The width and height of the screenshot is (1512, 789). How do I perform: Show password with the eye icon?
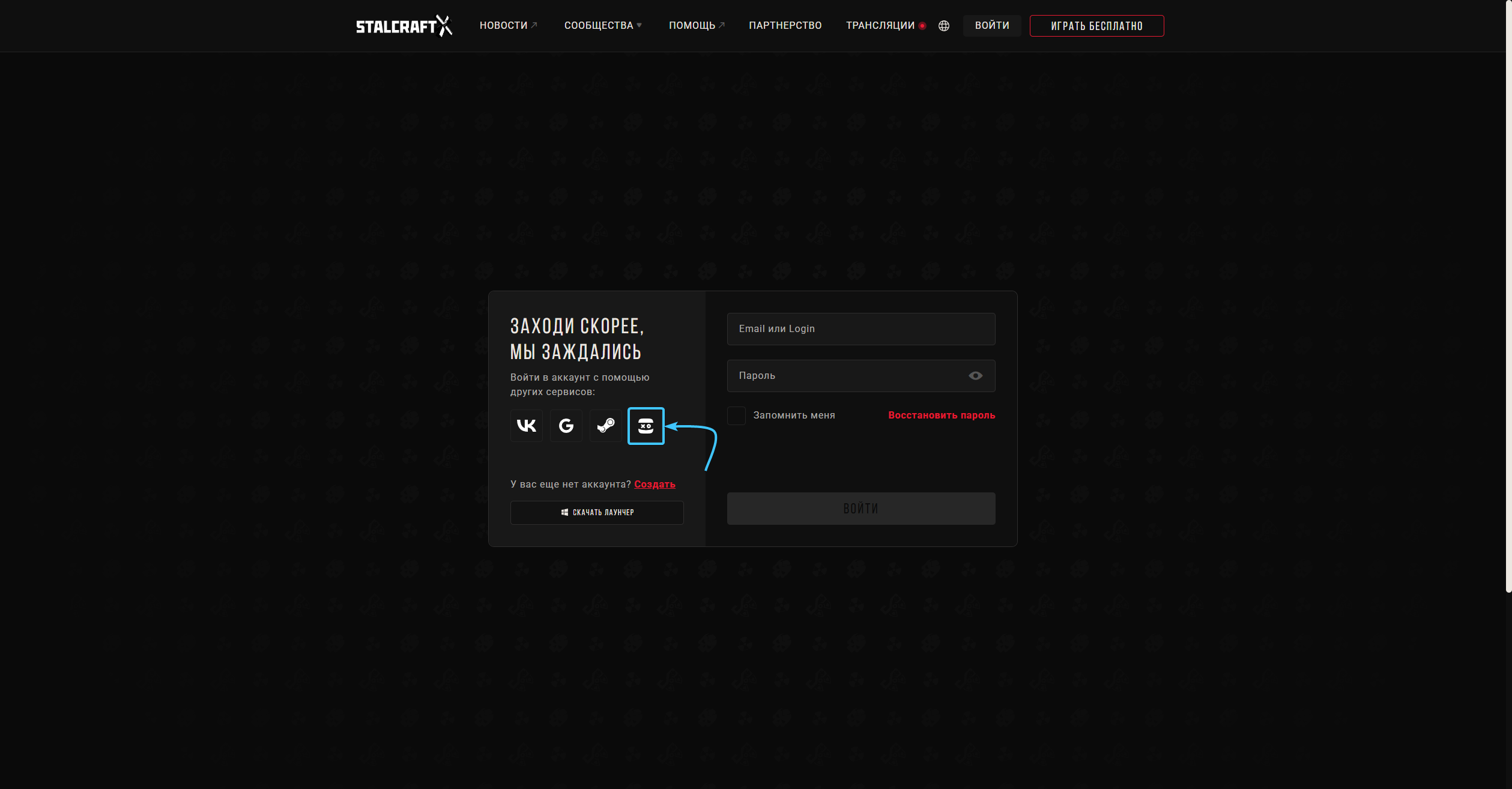(975, 376)
